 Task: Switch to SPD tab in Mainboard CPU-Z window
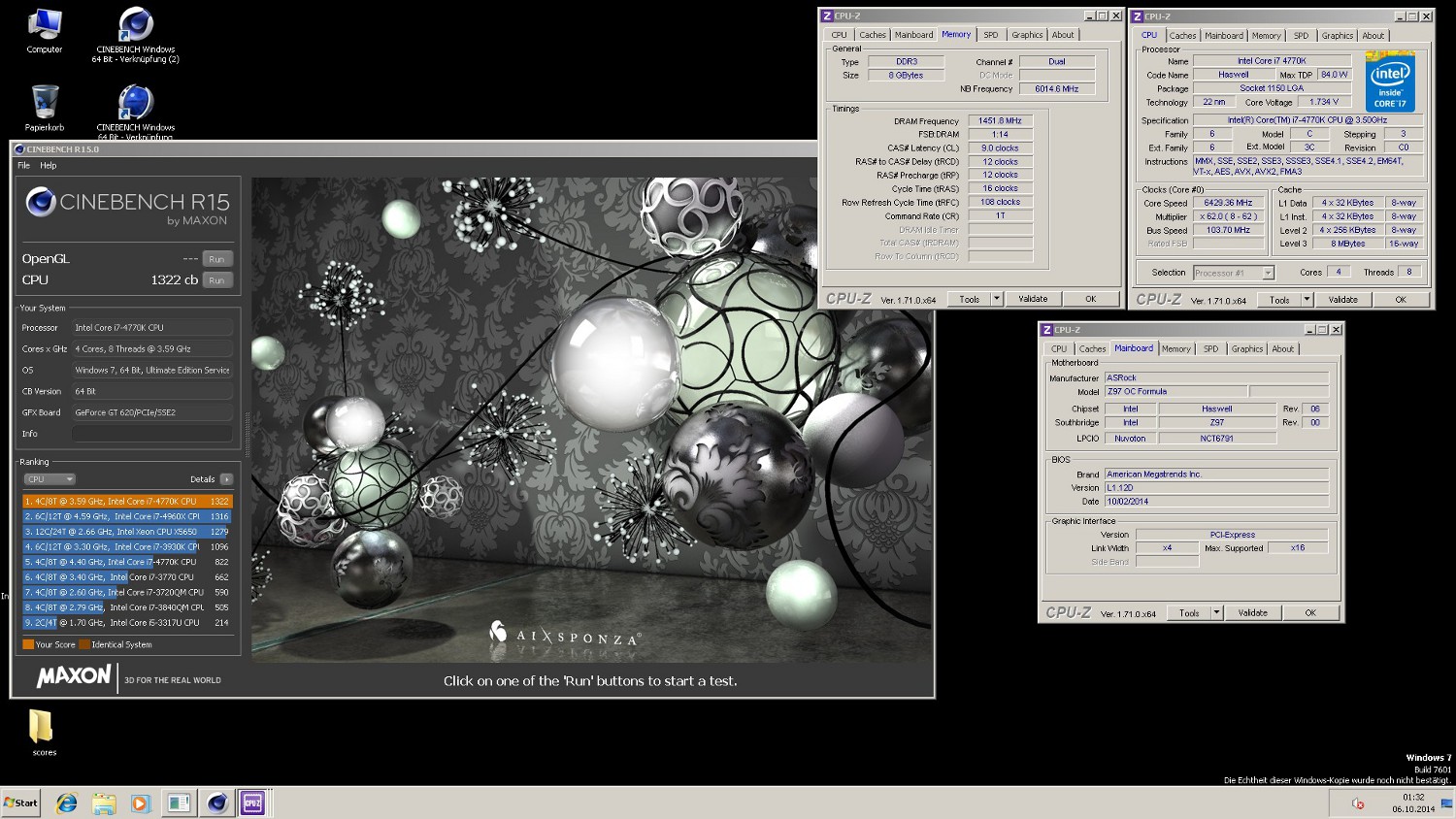1211,349
